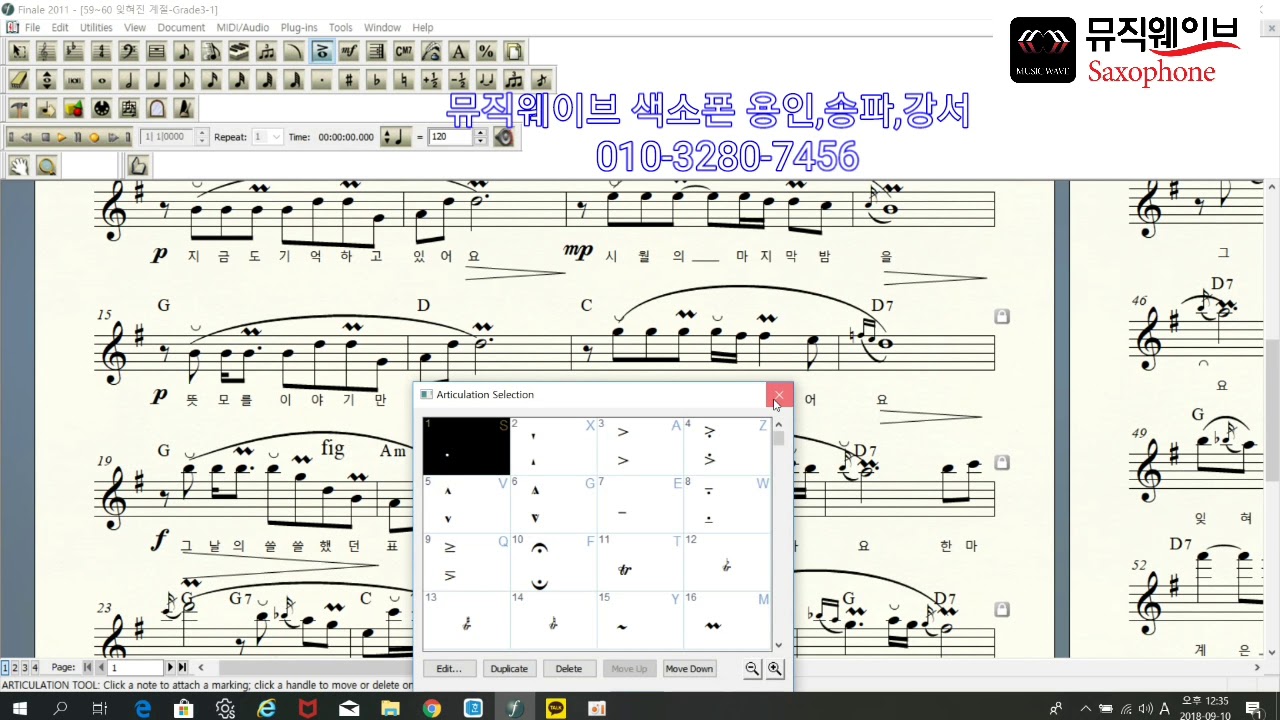
Task: Select the Tempo metronome tool
Action: [x=184, y=109]
